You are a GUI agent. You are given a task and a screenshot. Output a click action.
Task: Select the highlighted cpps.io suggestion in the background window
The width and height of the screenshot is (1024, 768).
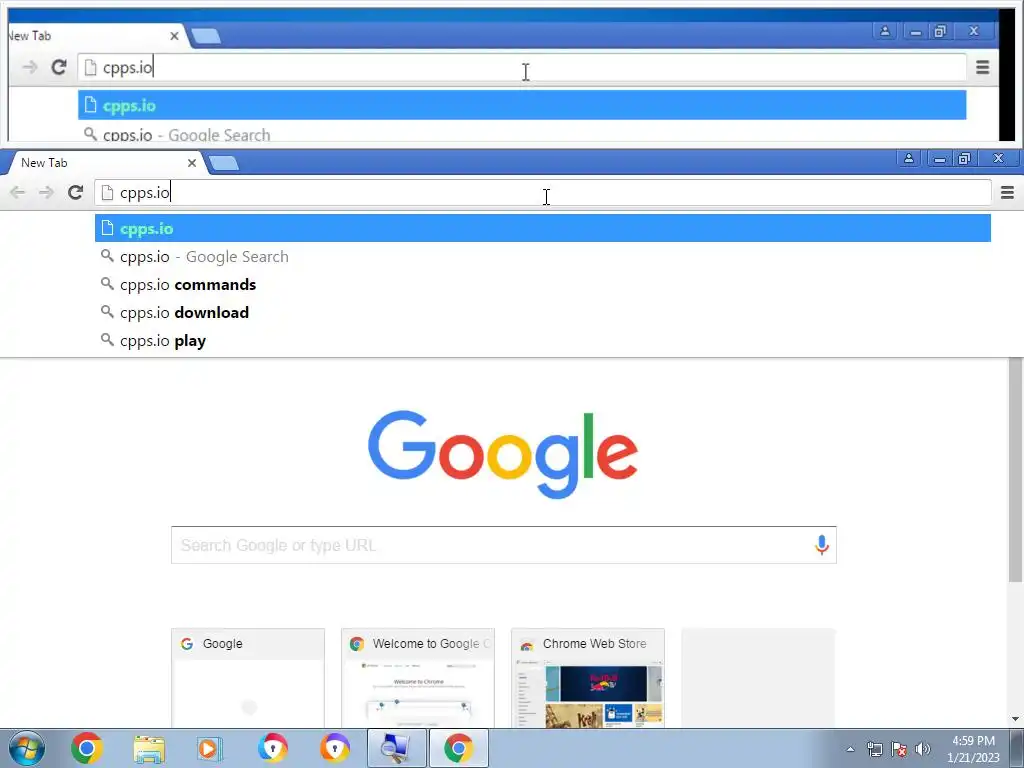522,105
